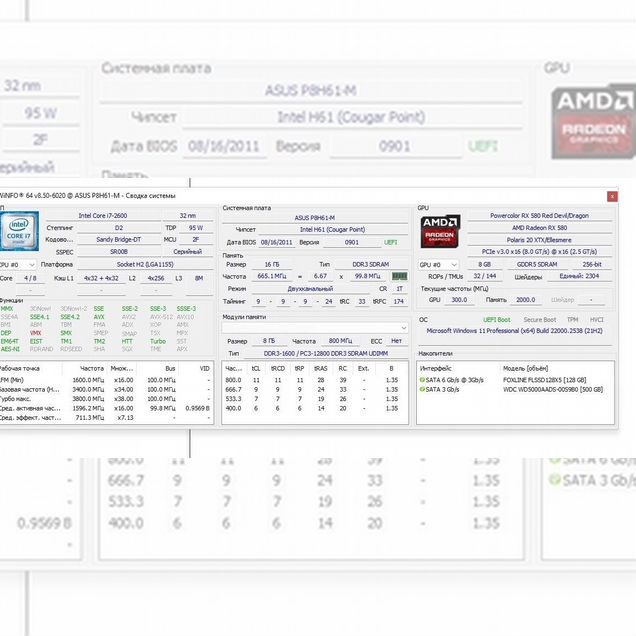Screen dimensions: 636x636
Task: Click the Intel H61 (Cougar Point) chipset field
Action: coord(333,230)
